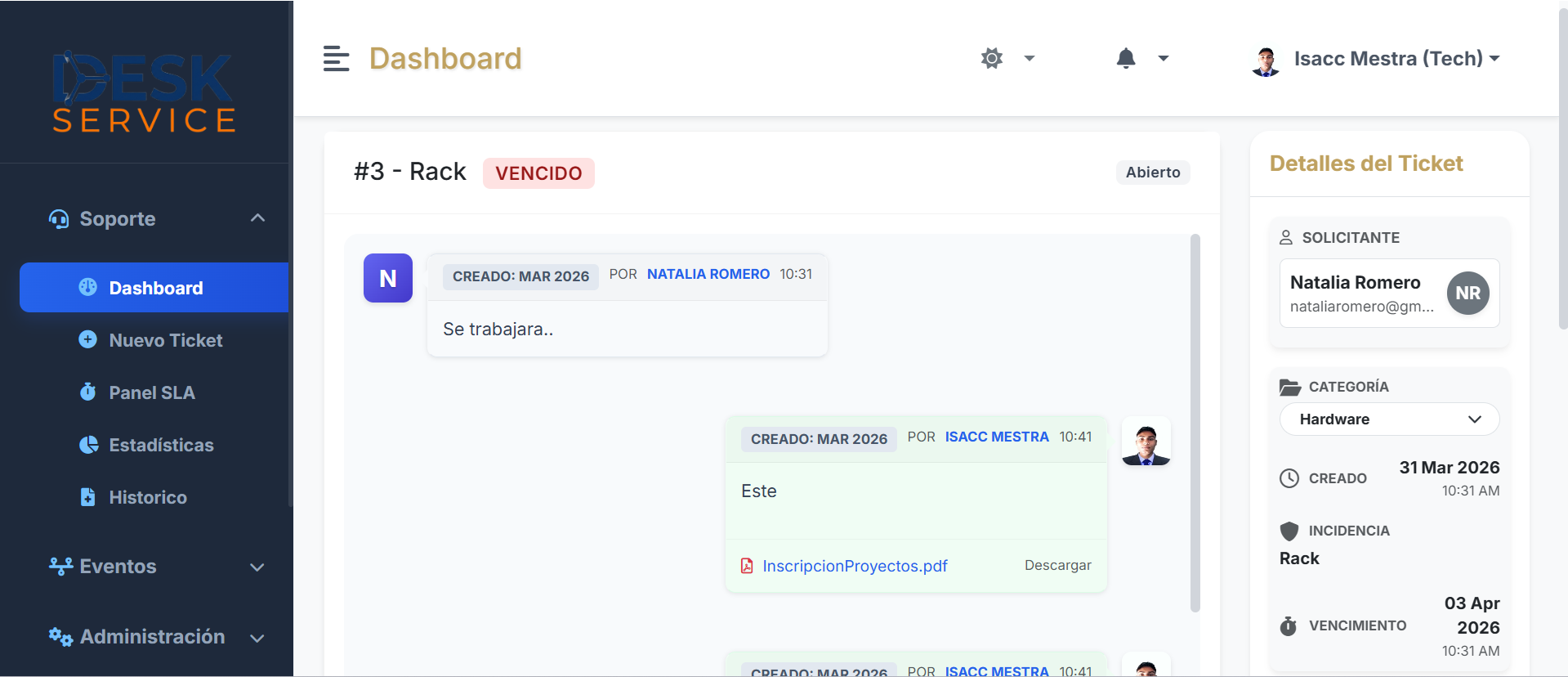Image resolution: width=1568 pixels, height=677 pixels.
Task: Open the Hardware category dropdown
Action: click(x=1389, y=419)
